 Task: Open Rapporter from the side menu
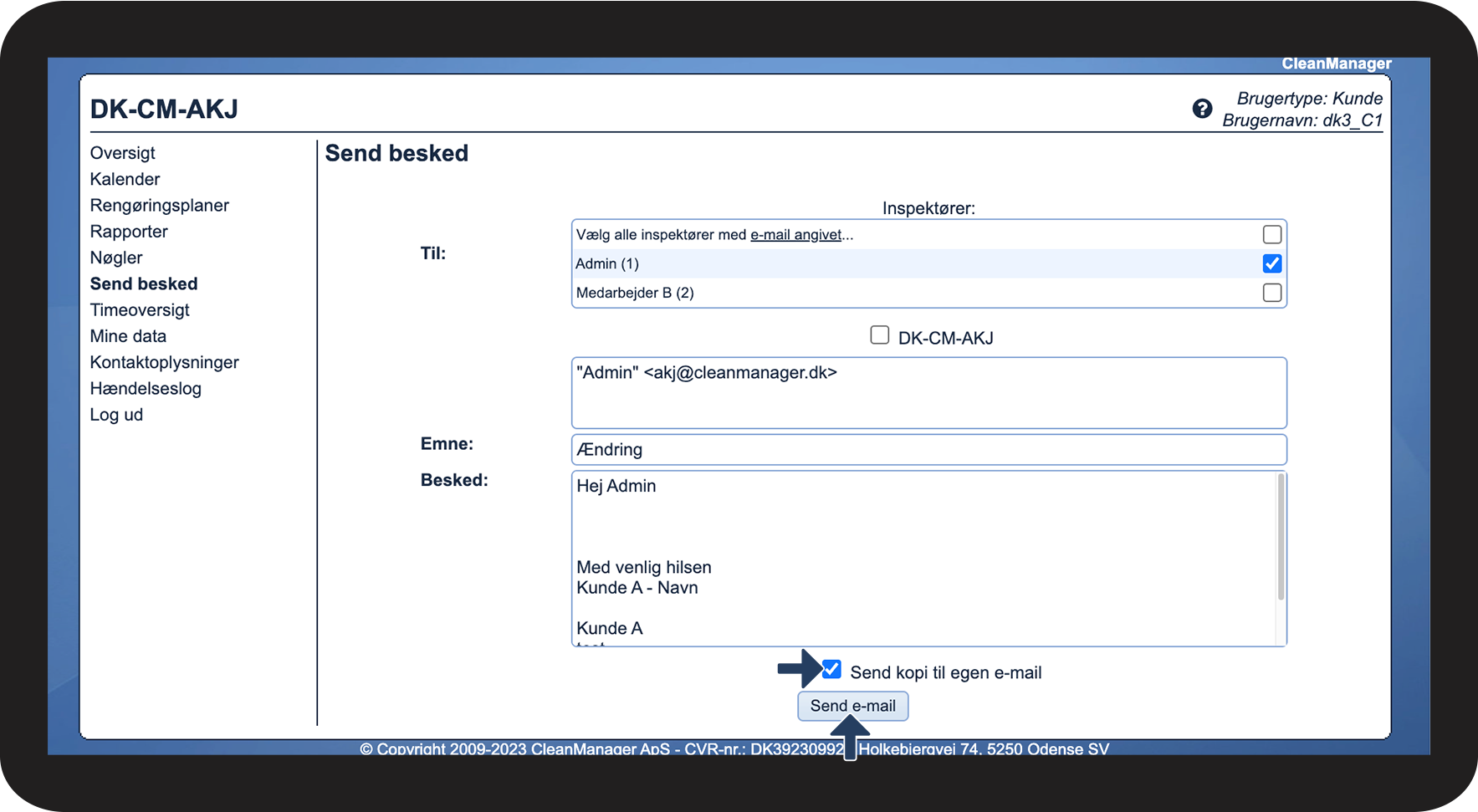click(x=129, y=232)
